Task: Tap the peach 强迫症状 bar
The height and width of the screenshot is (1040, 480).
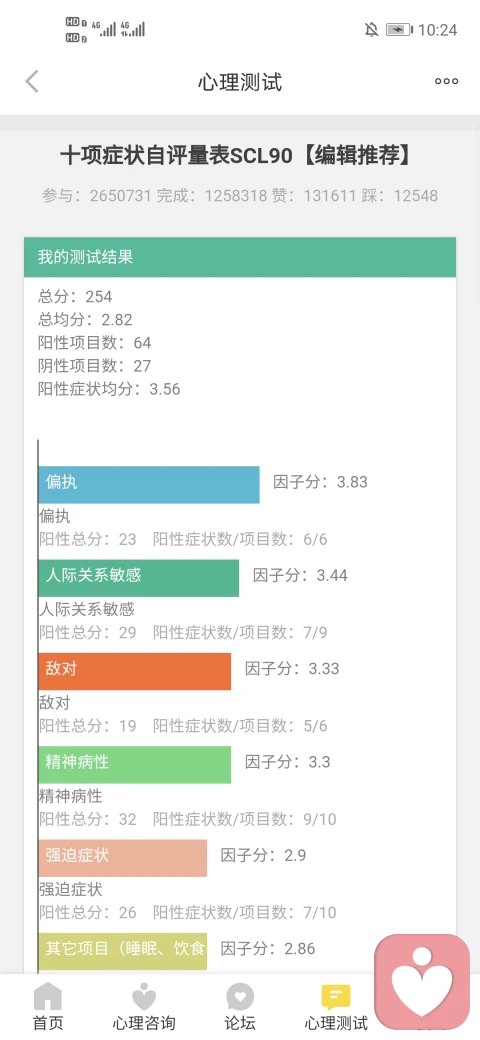Action: point(123,858)
